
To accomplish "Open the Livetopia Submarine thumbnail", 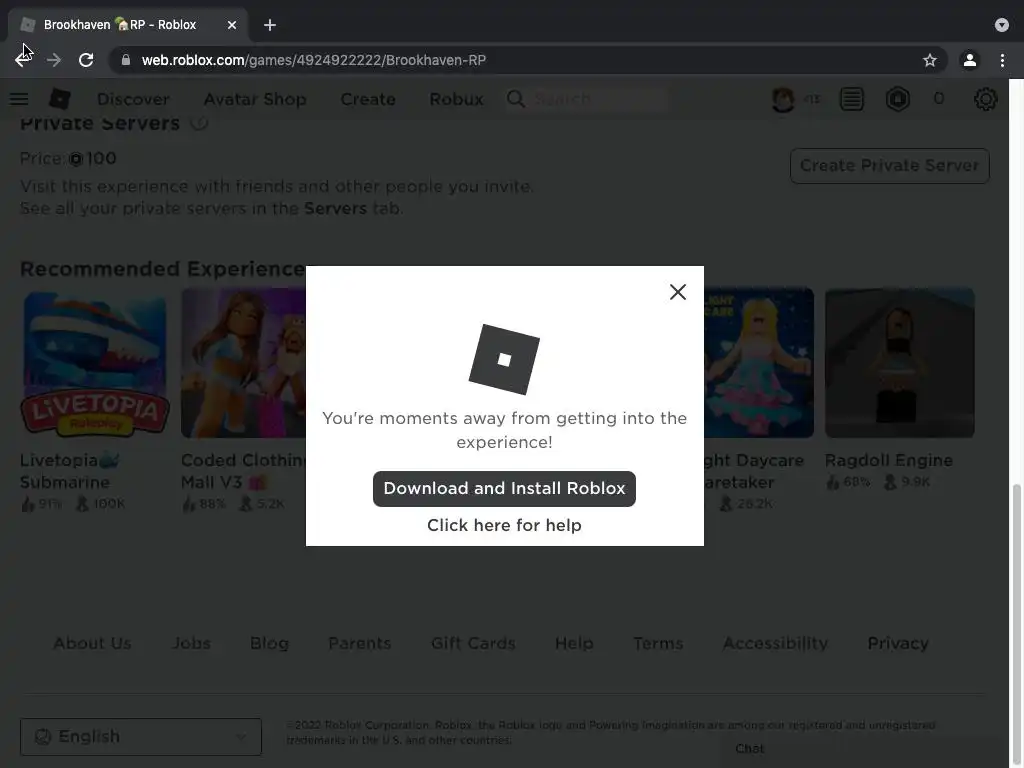I will tap(95, 363).
